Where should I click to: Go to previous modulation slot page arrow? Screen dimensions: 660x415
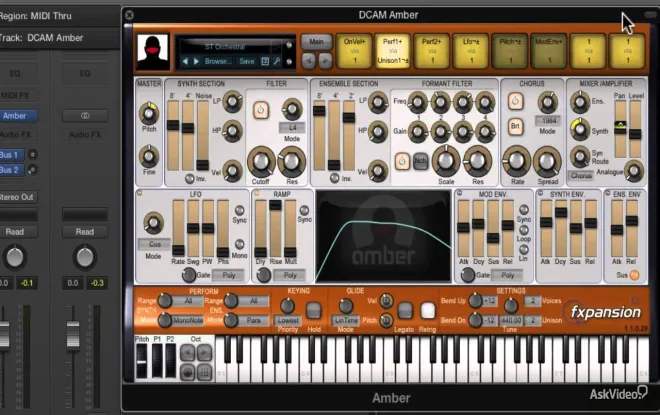[x=309, y=61]
